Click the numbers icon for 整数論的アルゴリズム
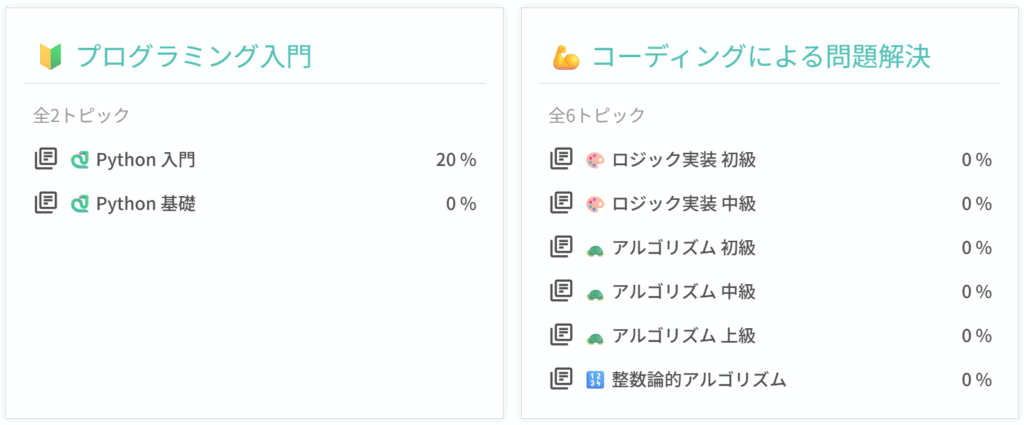The width and height of the screenshot is (1024, 425). [595, 380]
